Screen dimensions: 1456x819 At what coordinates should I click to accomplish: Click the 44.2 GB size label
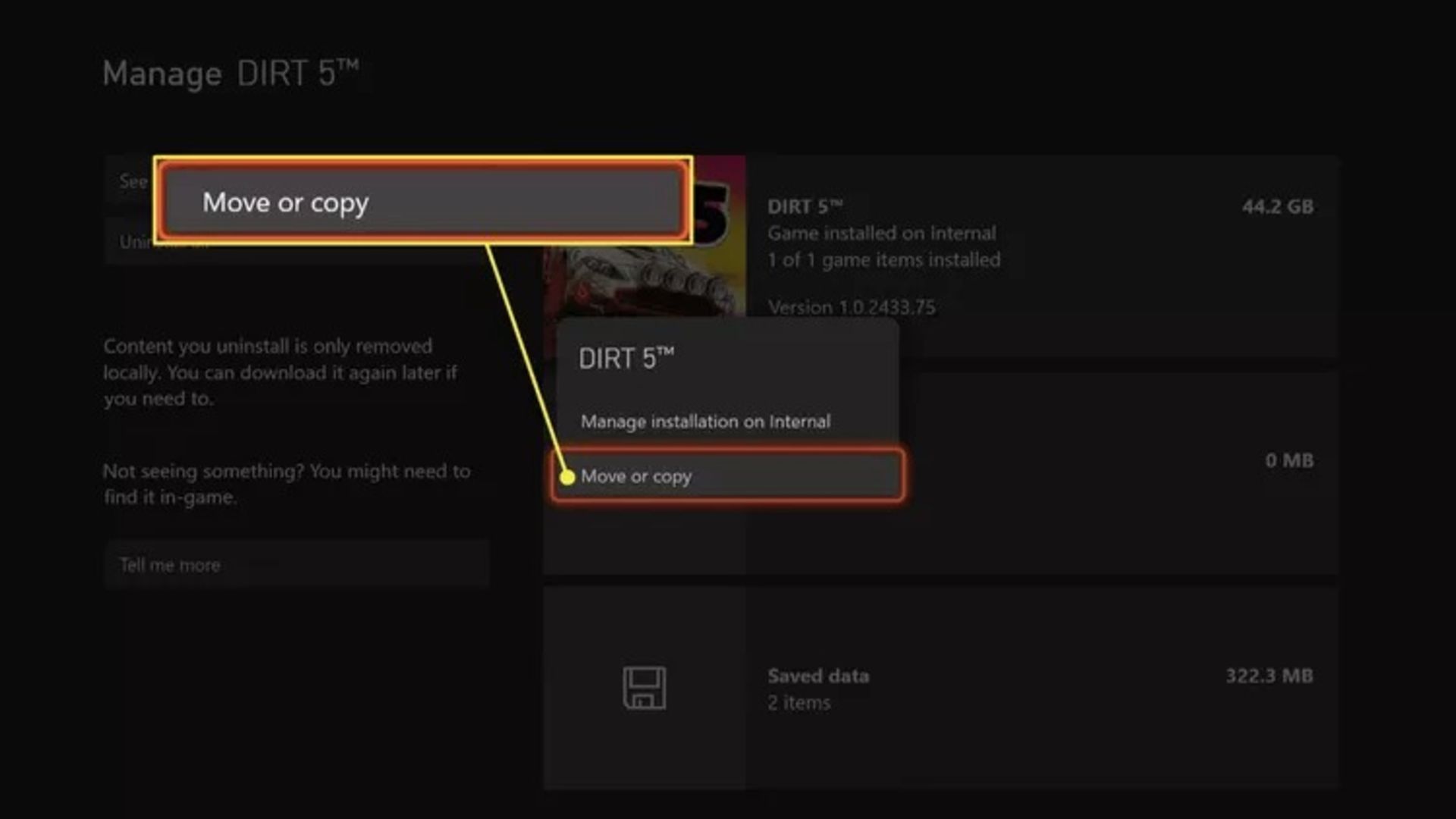(x=1277, y=207)
